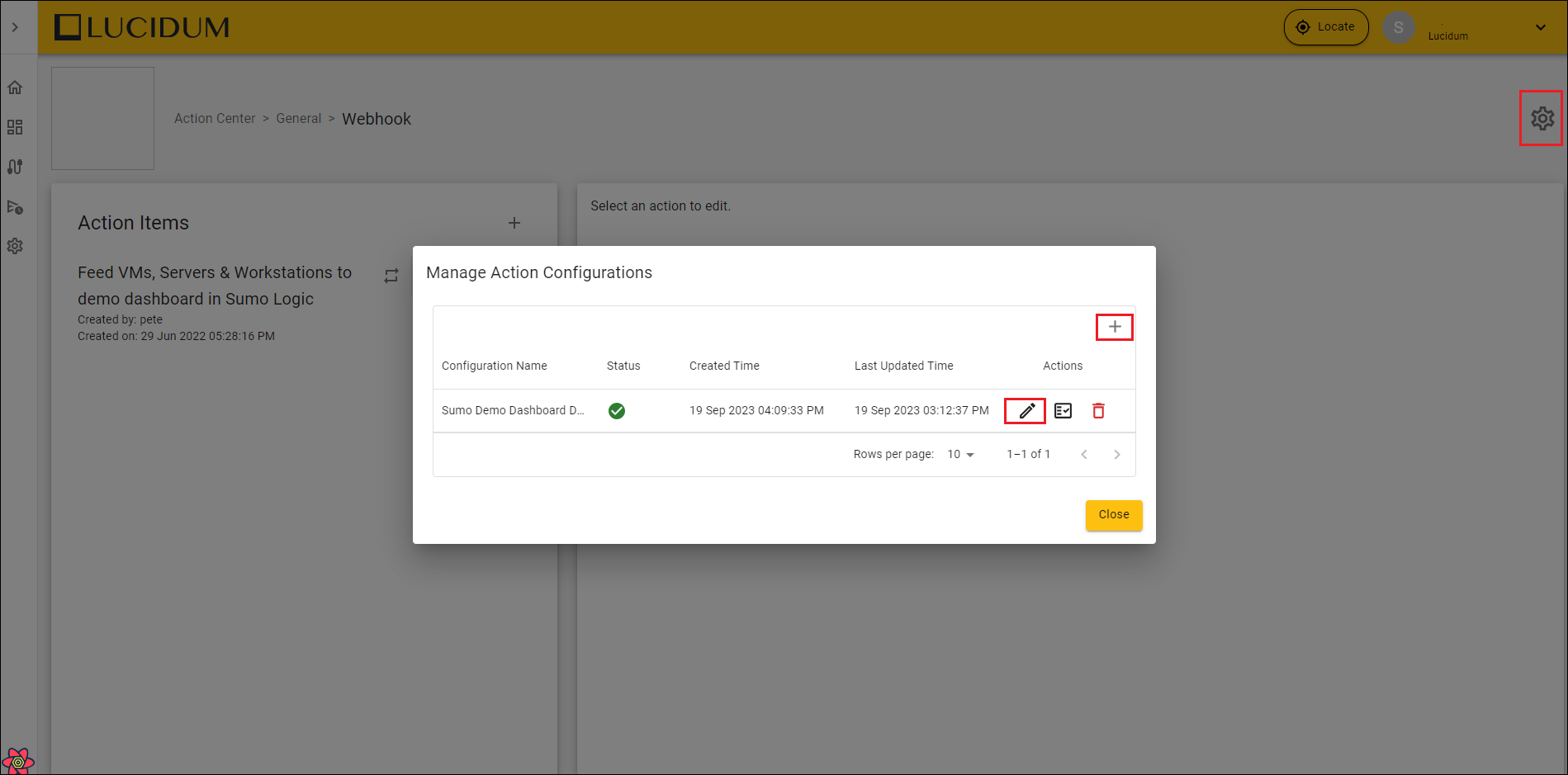Click the Actions column header
Image resolution: width=1568 pixels, height=775 pixels.
[1063, 366]
